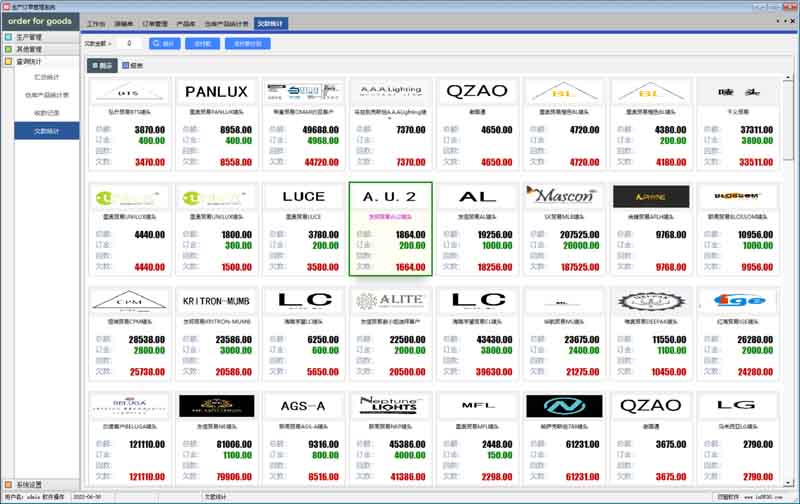Click the PANLUX logo
The height and width of the screenshot is (504, 800).
[216, 92]
